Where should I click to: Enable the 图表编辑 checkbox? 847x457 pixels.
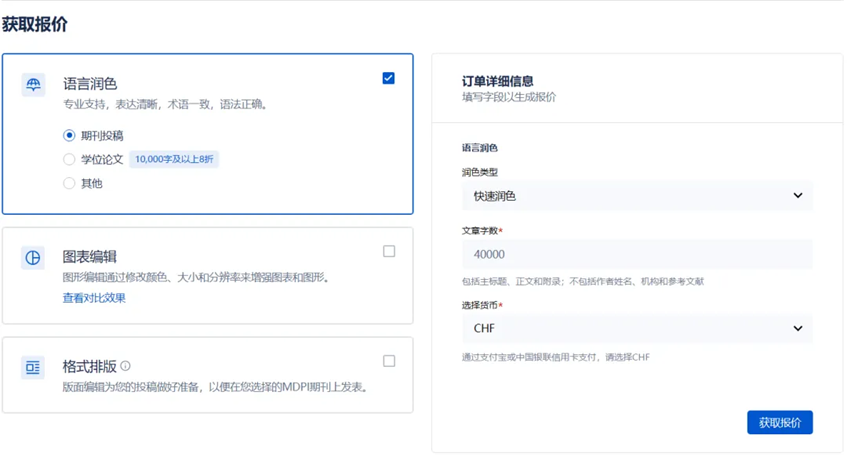tap(389, 251)
